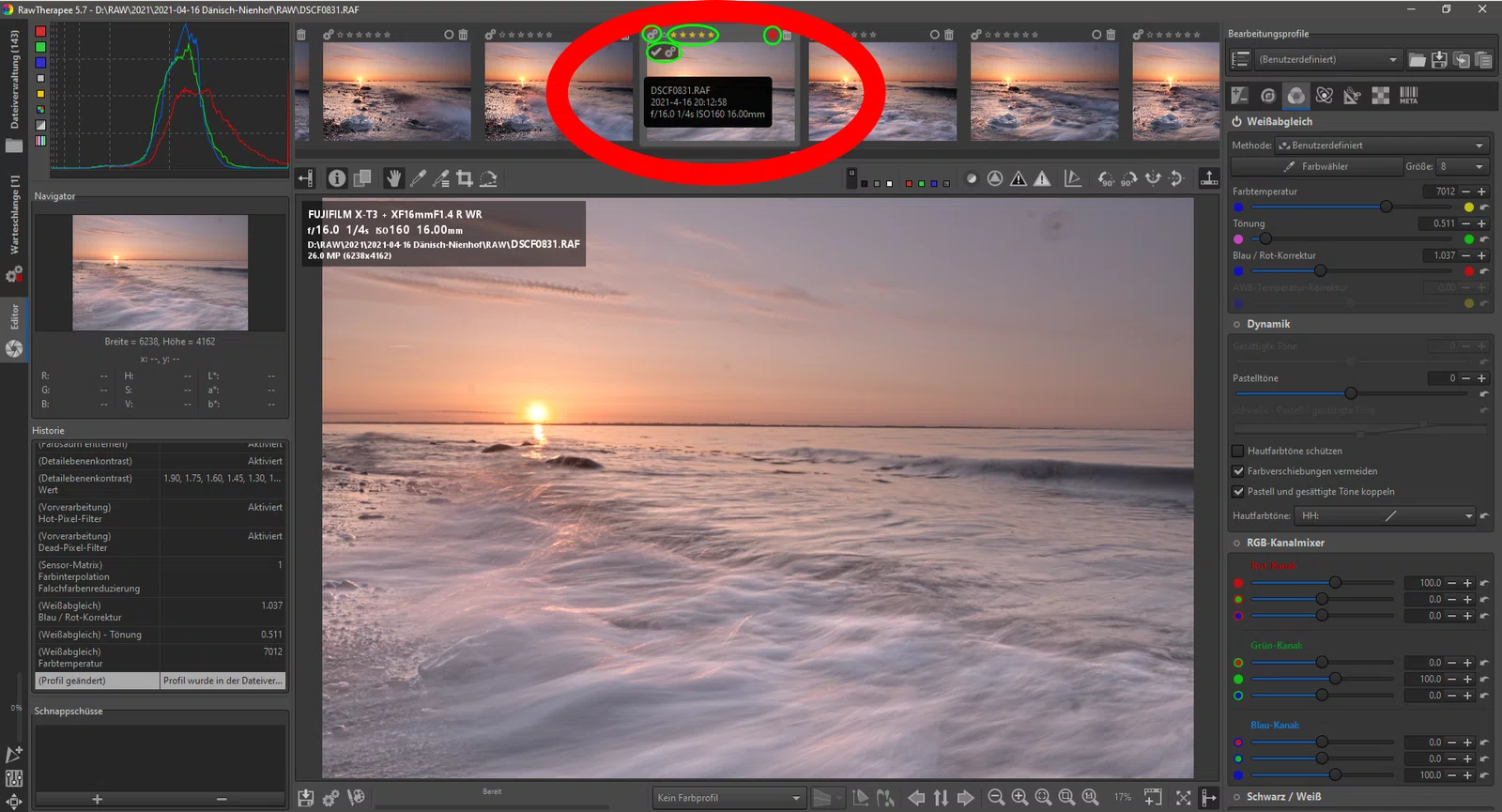Toggle profile fill mode icon

(x=1241, y=59)
